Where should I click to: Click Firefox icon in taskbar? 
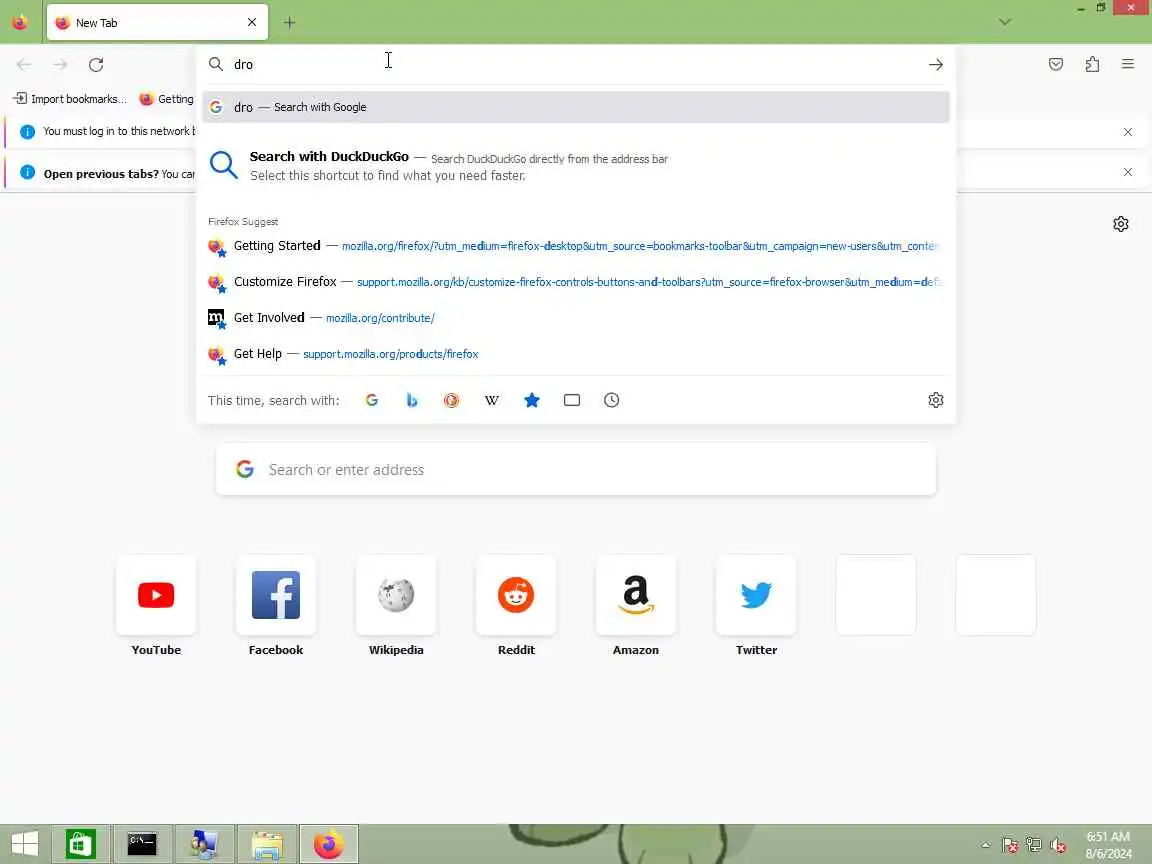click(x=328, y=844)
